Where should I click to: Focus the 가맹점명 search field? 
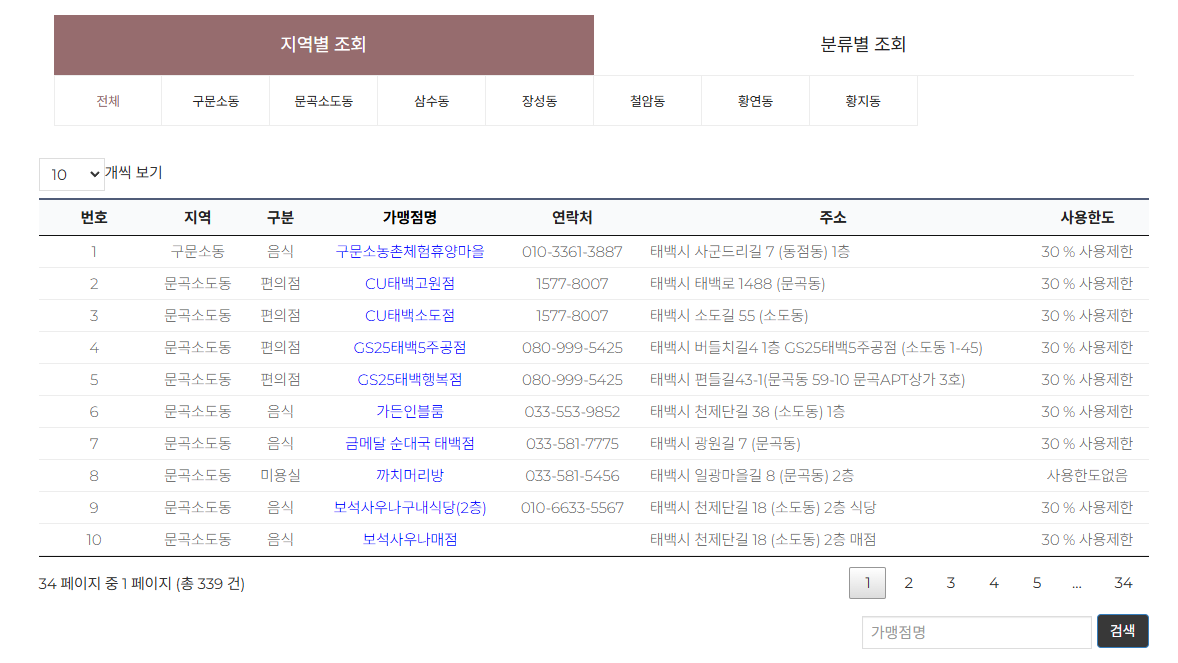[976, 632]
